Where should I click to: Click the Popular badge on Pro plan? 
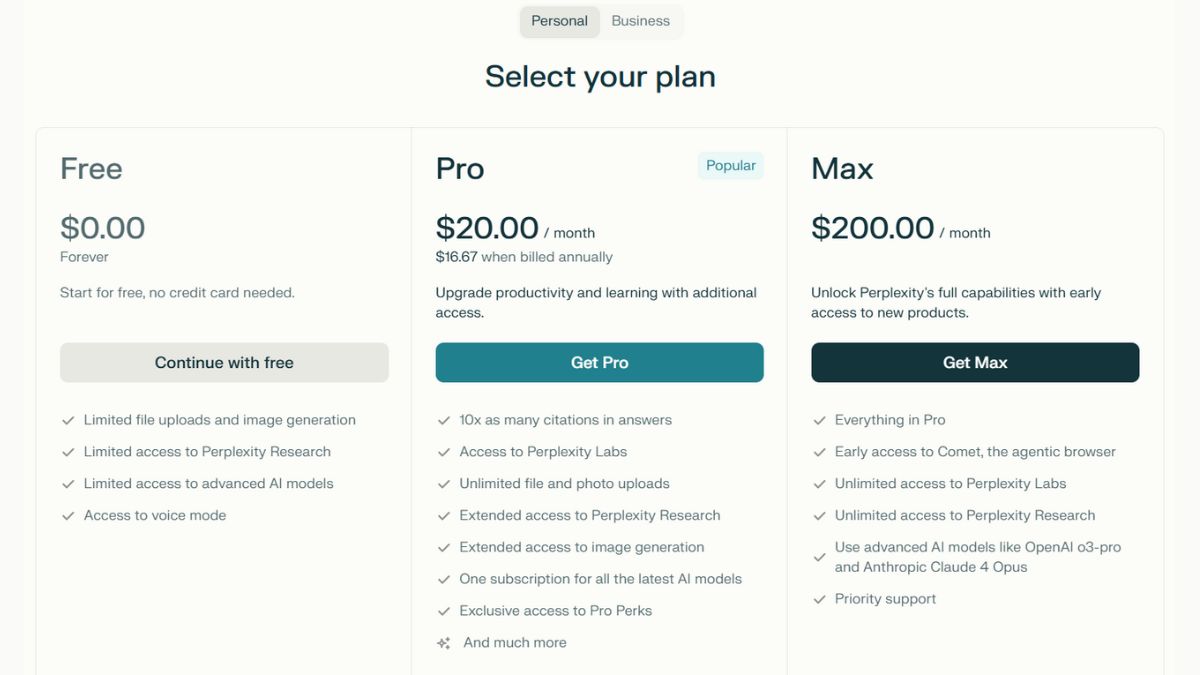click(731, 166)
